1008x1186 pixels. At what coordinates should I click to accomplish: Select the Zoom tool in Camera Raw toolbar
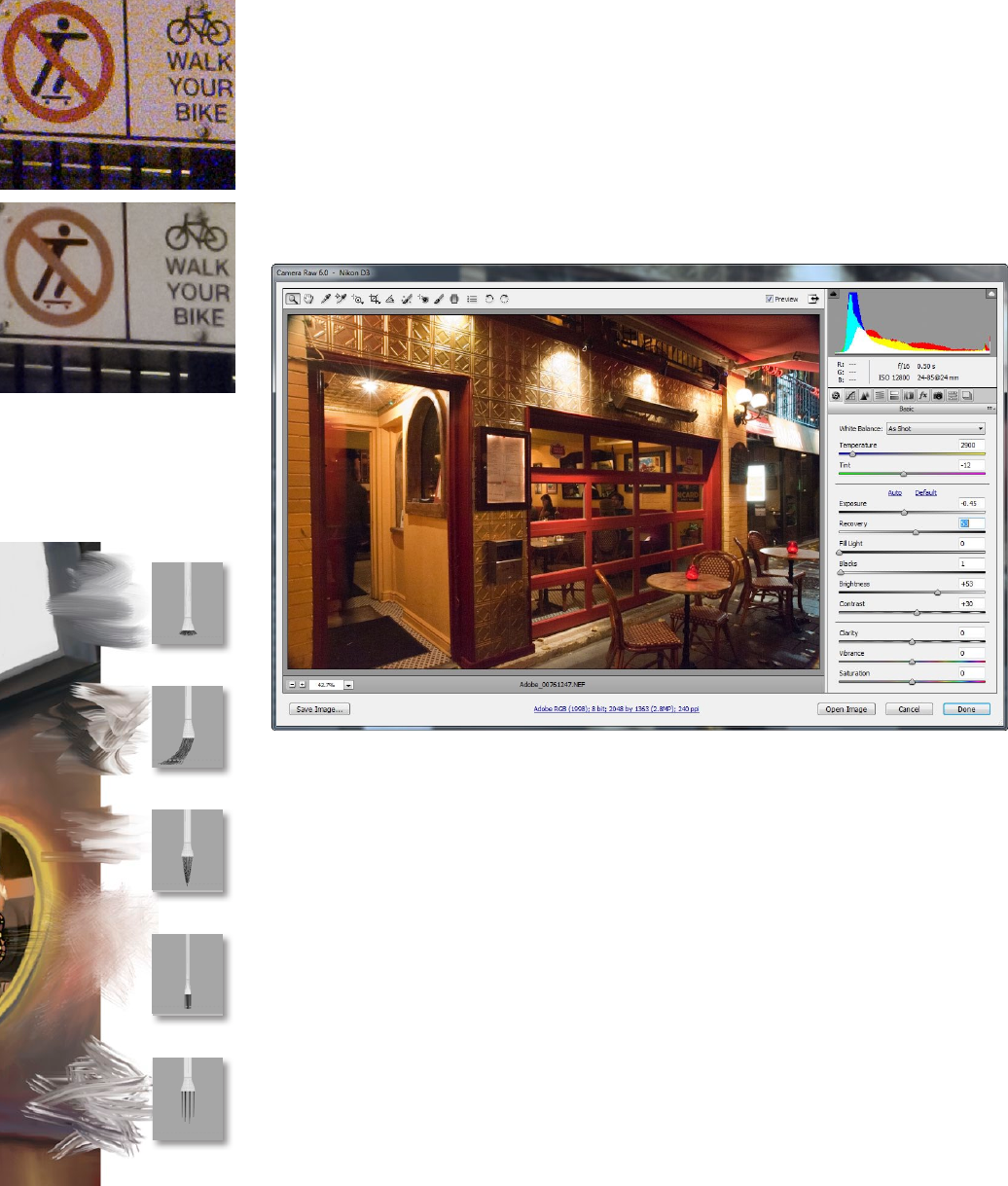coord(293,300)
